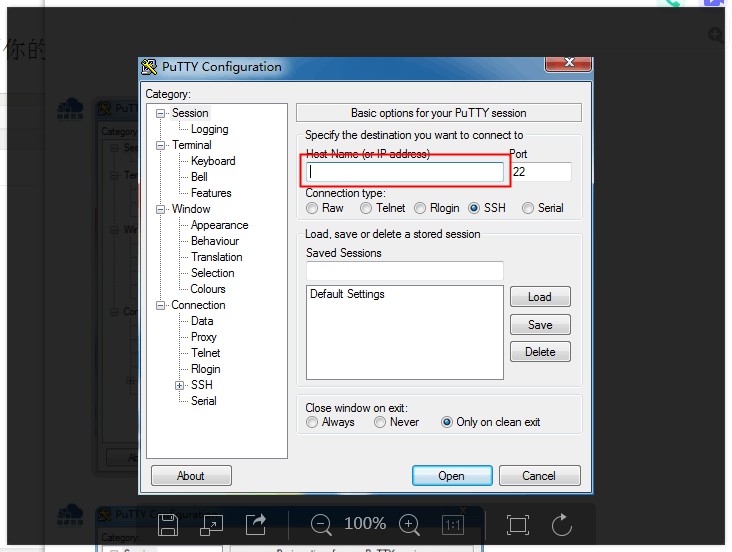732x552 pixels.
Task: Click the 1:1 actual size icon
Action: coord(453,524)
